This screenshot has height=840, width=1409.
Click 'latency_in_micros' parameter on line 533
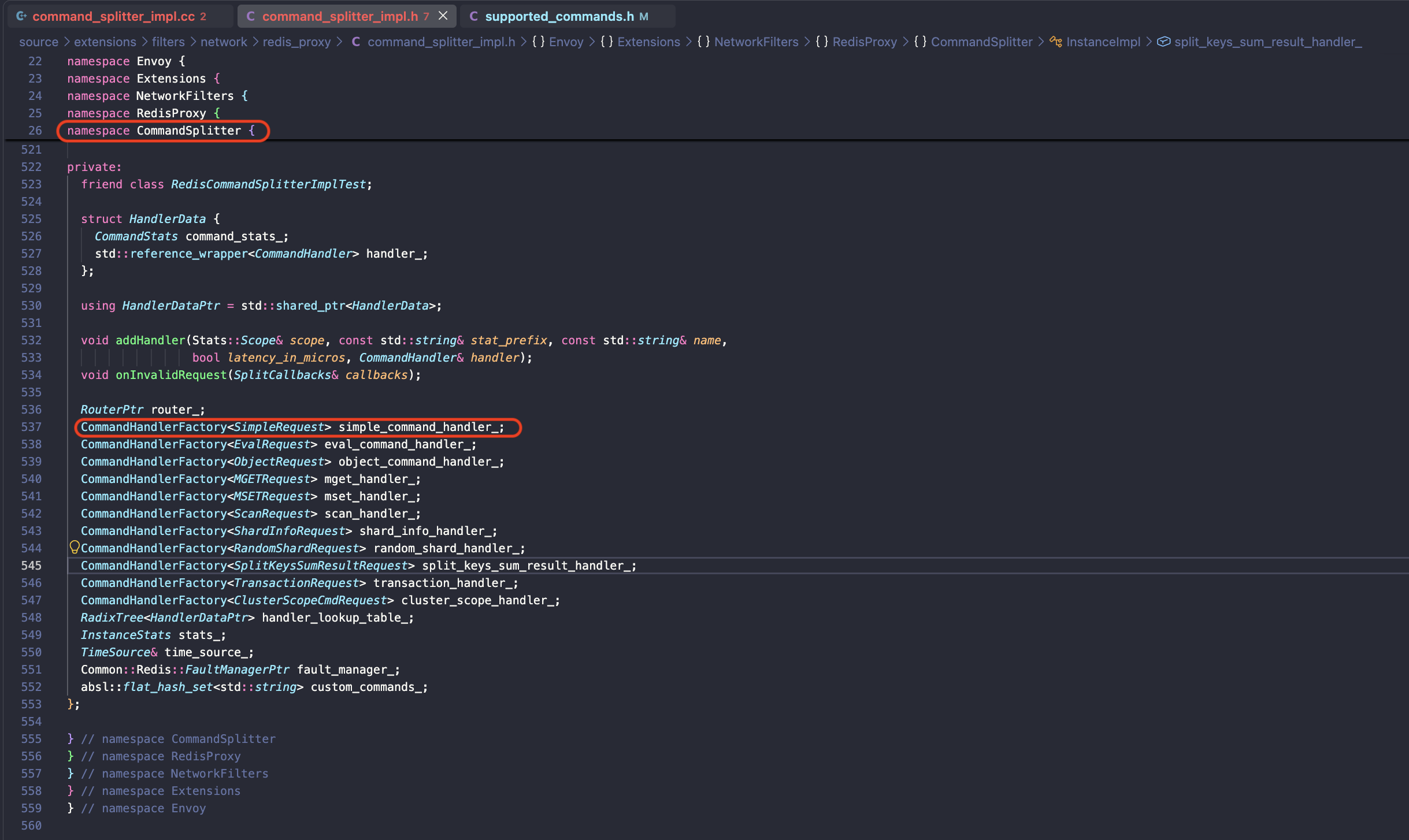point(286,358)
